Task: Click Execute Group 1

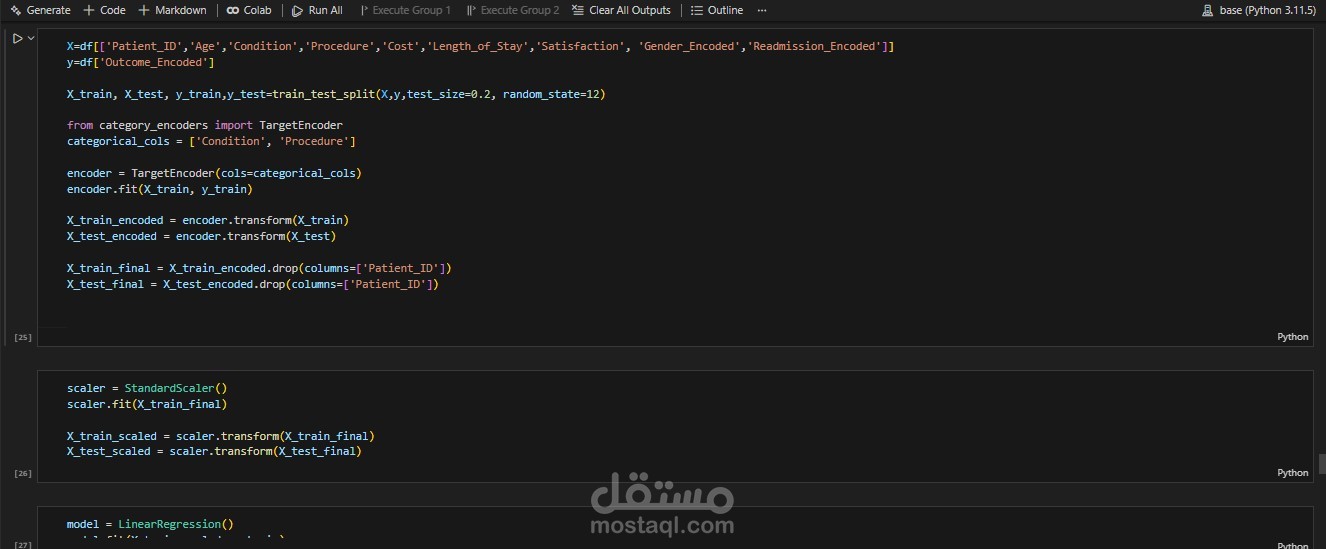Action: tap(405, 10)
